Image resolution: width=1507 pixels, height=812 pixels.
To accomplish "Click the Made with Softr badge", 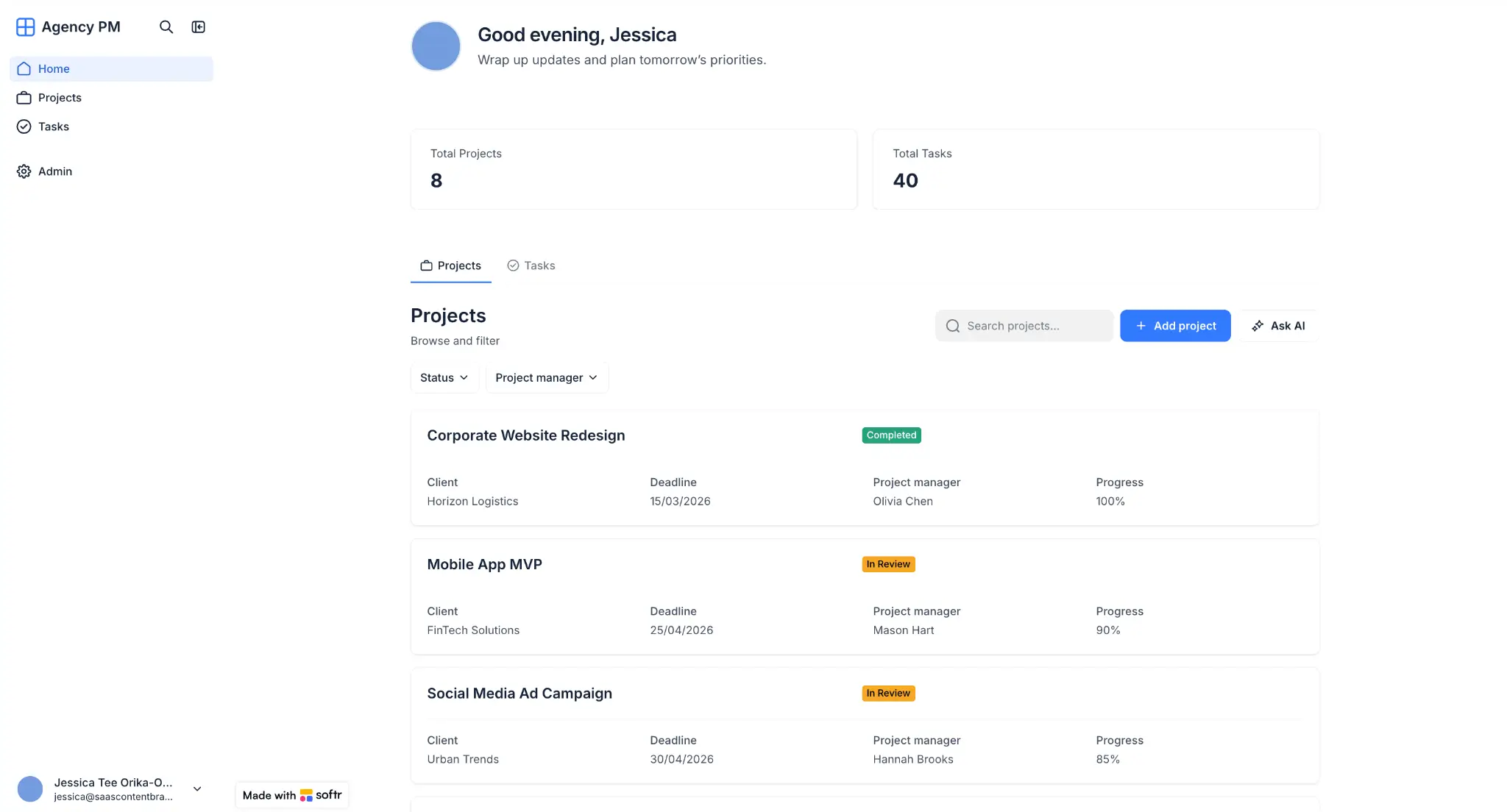I will click(x=291, y=795).
